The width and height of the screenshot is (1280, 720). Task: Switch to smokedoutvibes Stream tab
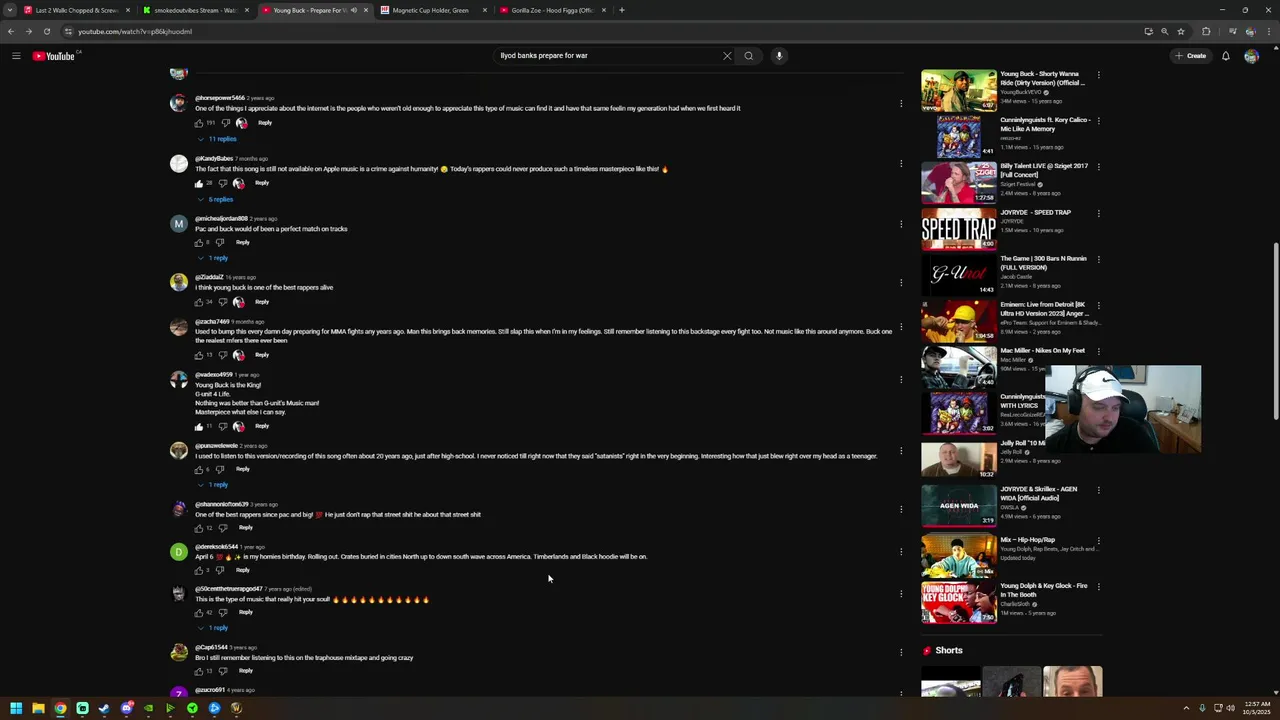196,10
